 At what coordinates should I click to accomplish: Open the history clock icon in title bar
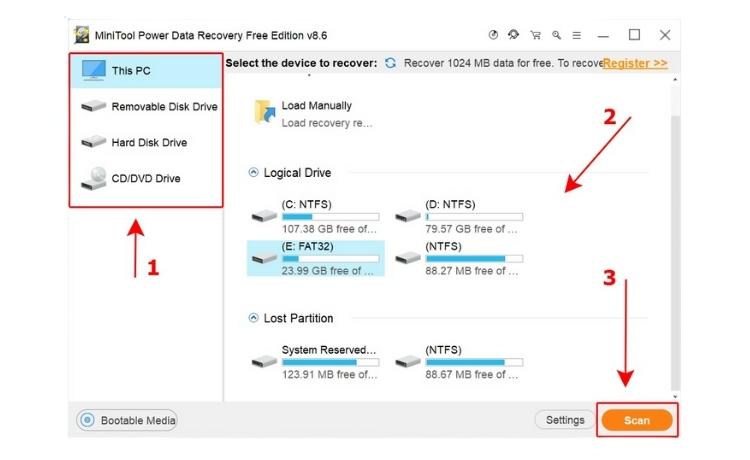pos(493,35)
